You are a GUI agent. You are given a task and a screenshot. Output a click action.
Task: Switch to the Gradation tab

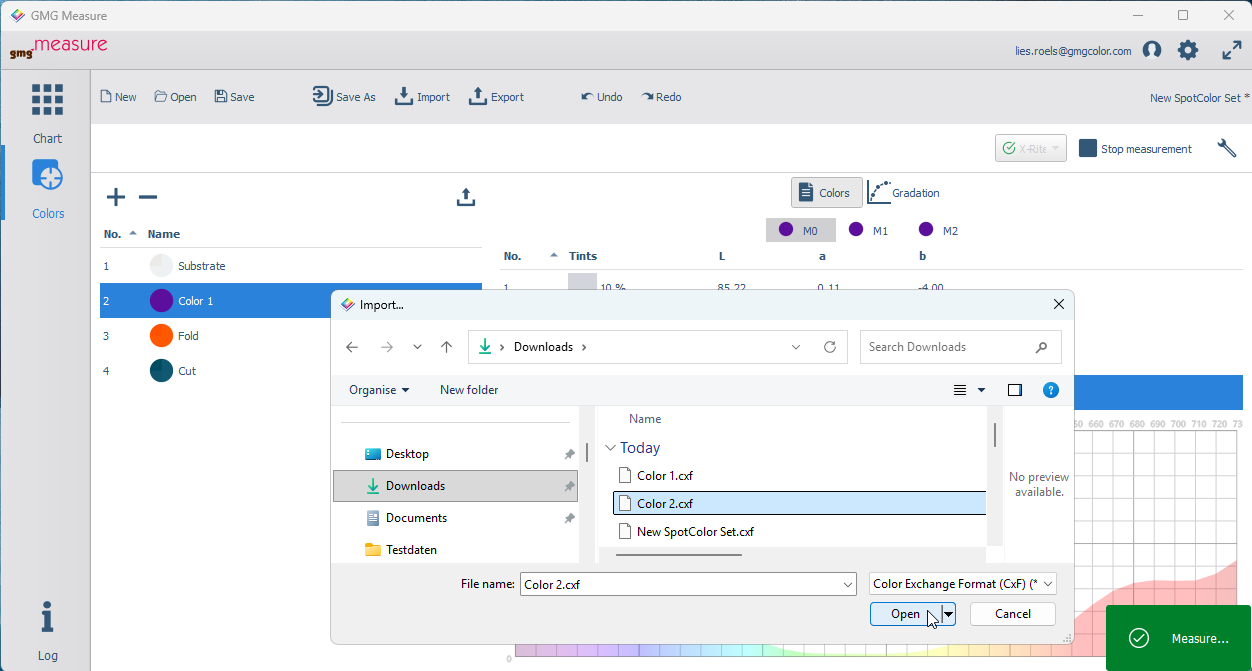tap(903, 193)
